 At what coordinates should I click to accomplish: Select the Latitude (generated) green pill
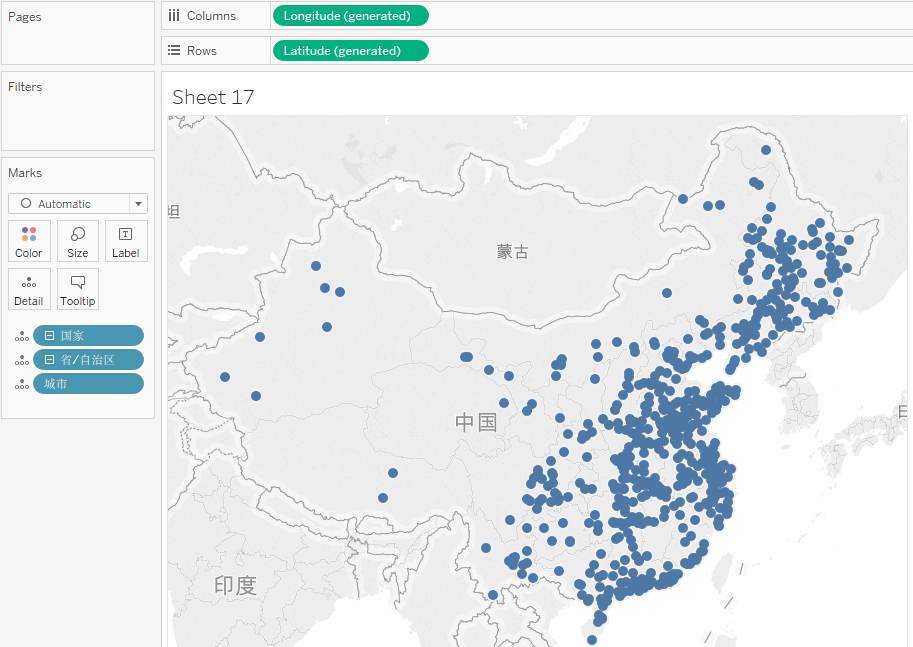(350, 49)
